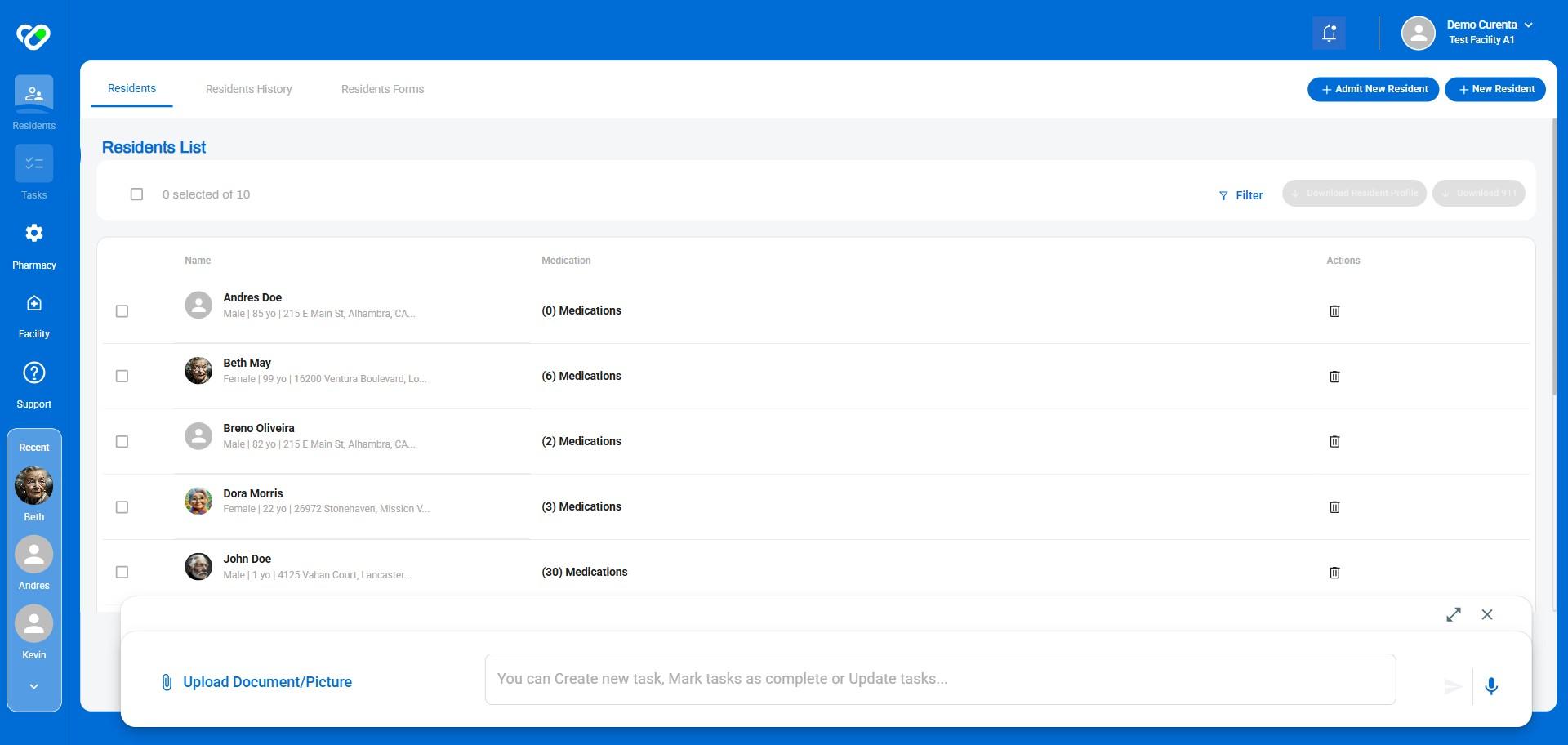Image resolution: width=1568 pixels, height=745 pixels.
Task: View Beth May's (6) Medications
Action: tap(581, 376)
